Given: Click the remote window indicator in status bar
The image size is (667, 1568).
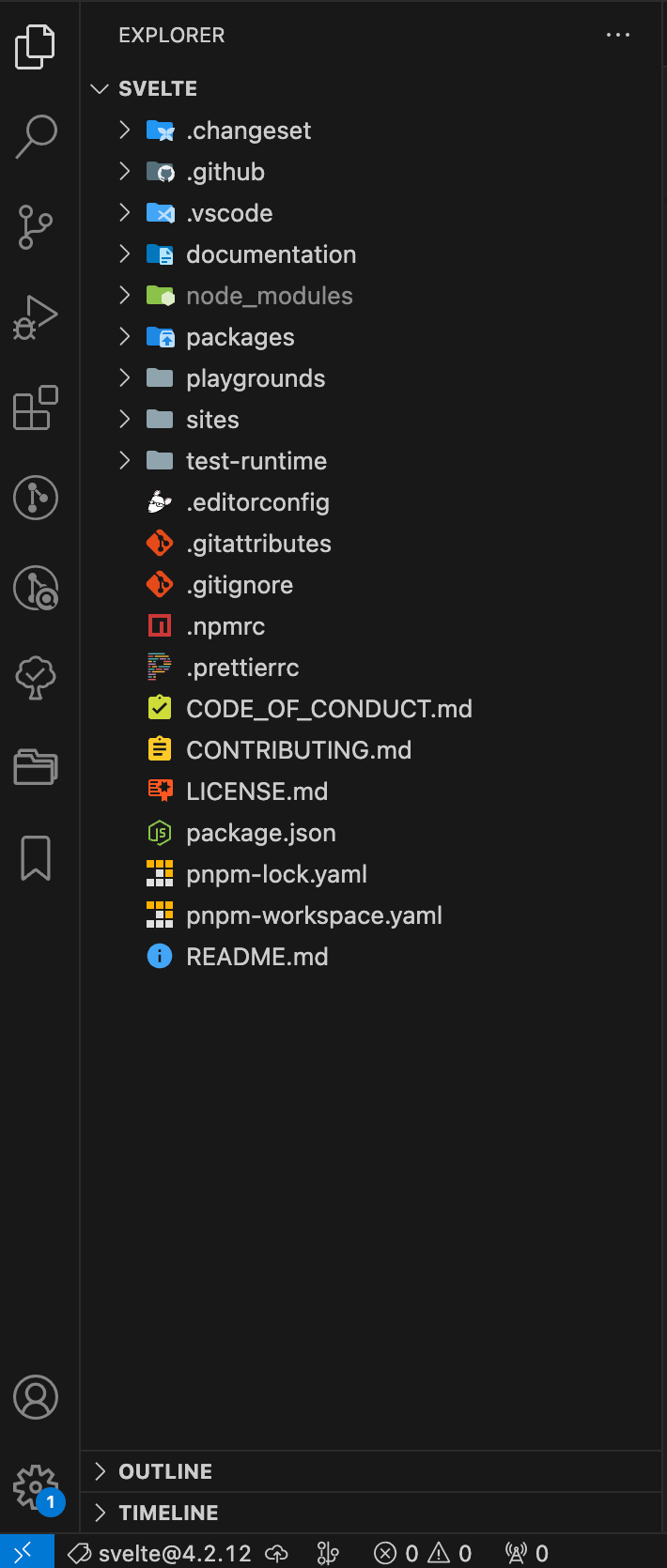Looking at the screenshot, I should tap(23, 1553).
